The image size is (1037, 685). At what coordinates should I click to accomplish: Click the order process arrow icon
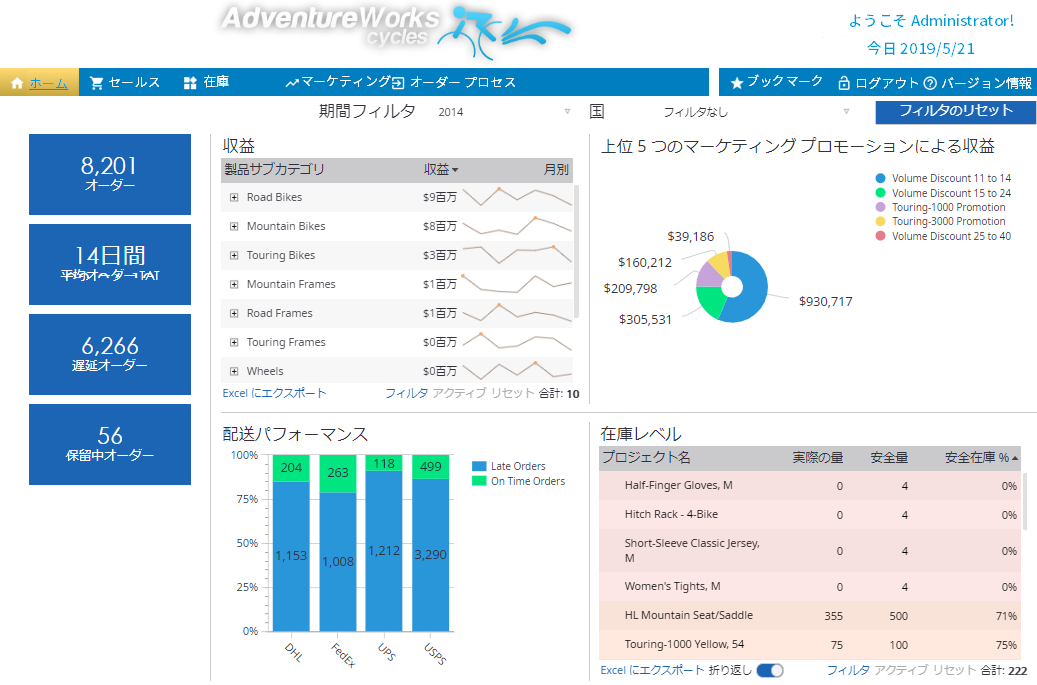point(398,83)
